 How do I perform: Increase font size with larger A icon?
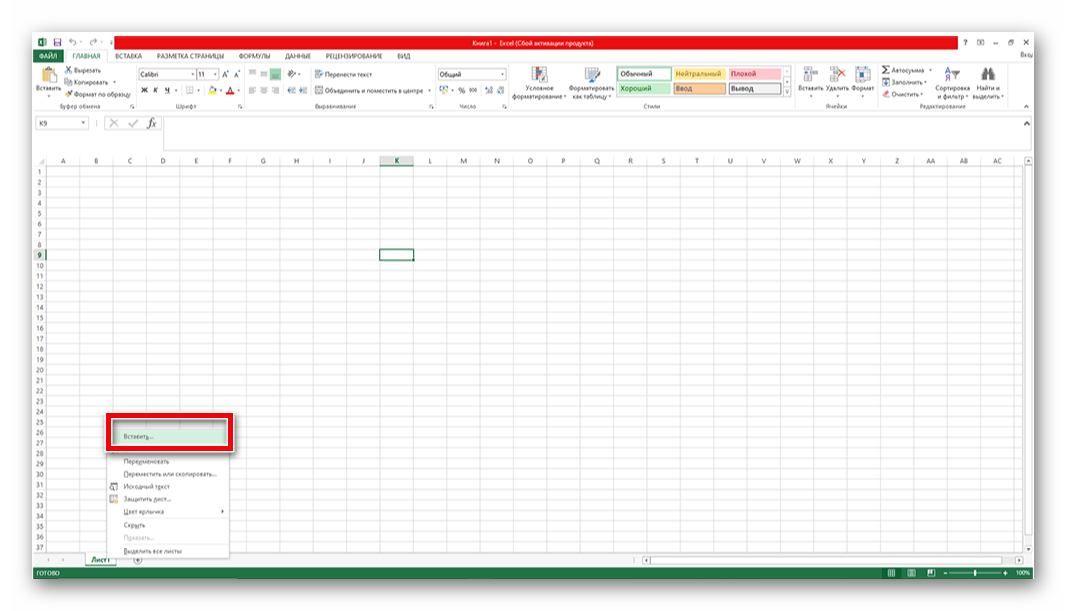pos(225,74)
